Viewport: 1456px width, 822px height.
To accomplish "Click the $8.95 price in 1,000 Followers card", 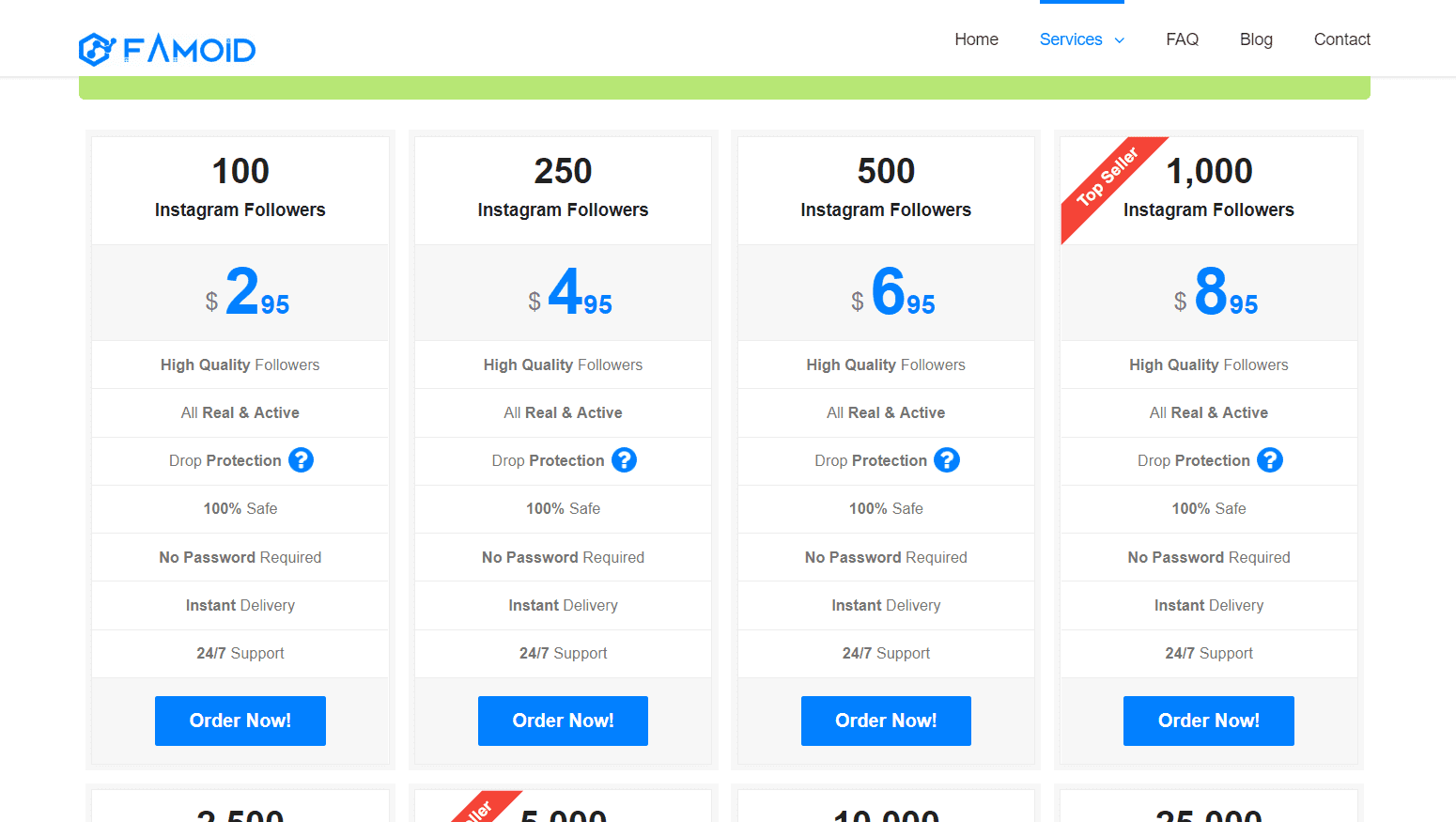I will click(1216, 292).
